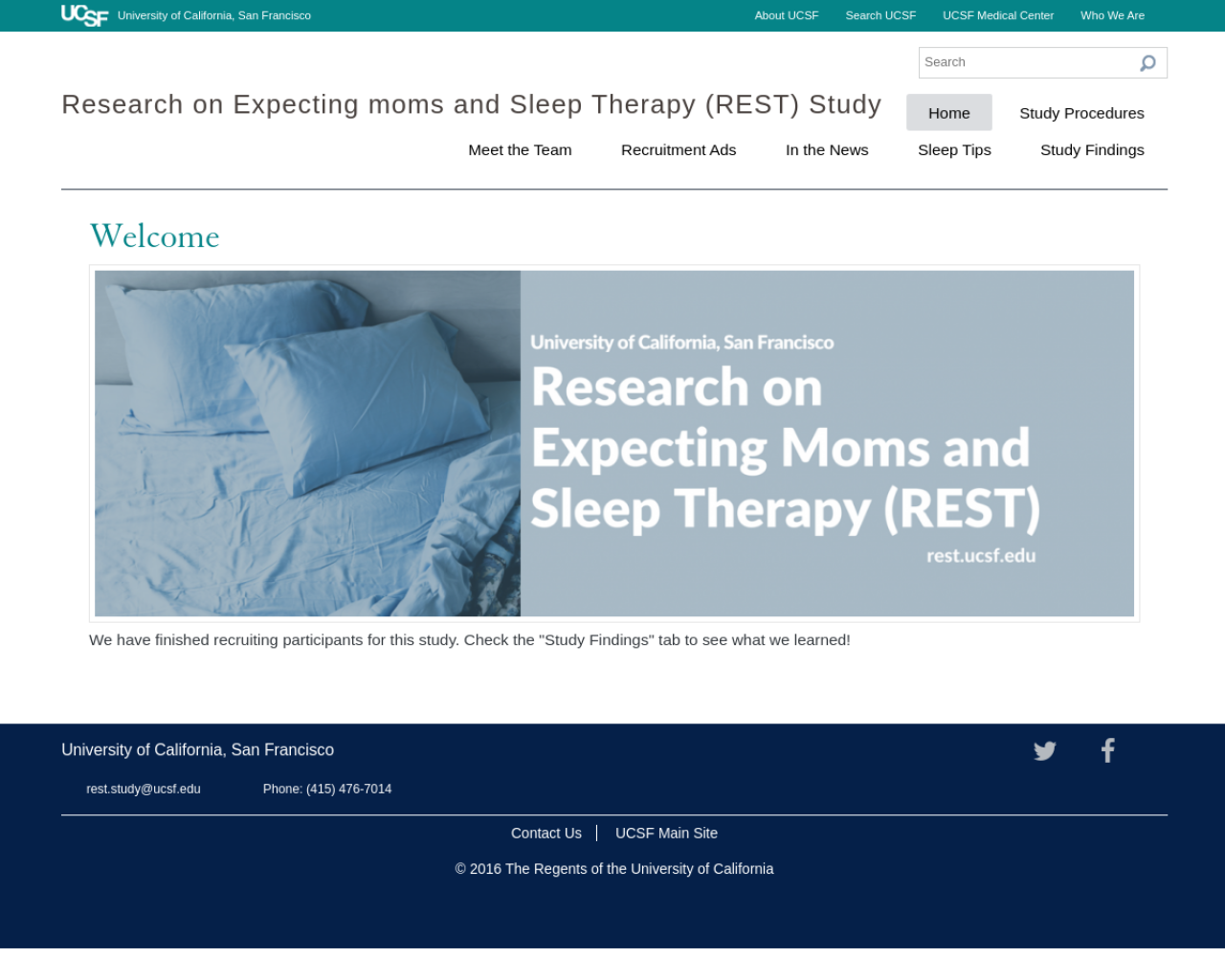Click the REST banner image
The width and height of the screenshot is (1225, 980).
614,443
